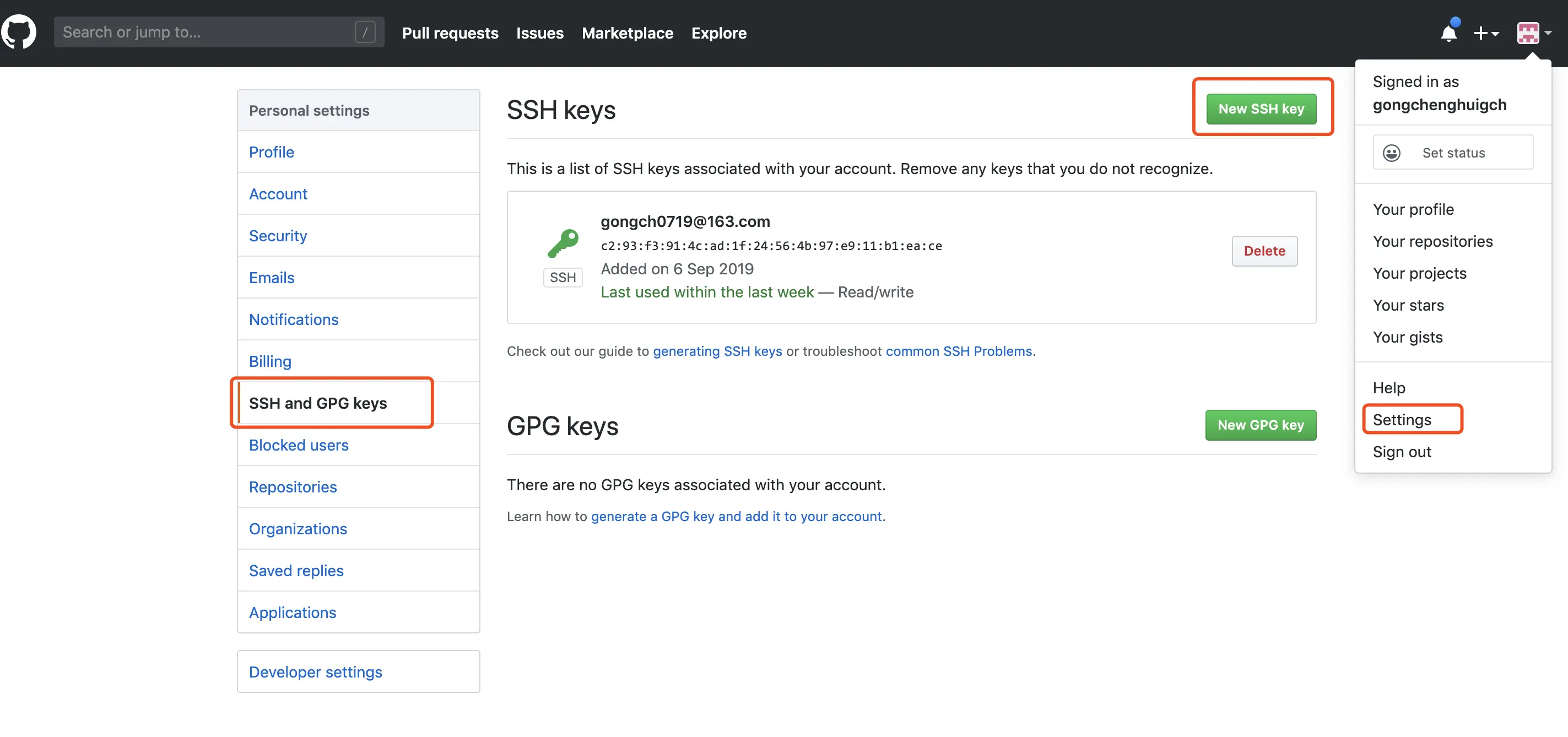Delete the gongch0719@163.com SSH key
This screenshot has width=1568, height=737.
(1264, 251)
